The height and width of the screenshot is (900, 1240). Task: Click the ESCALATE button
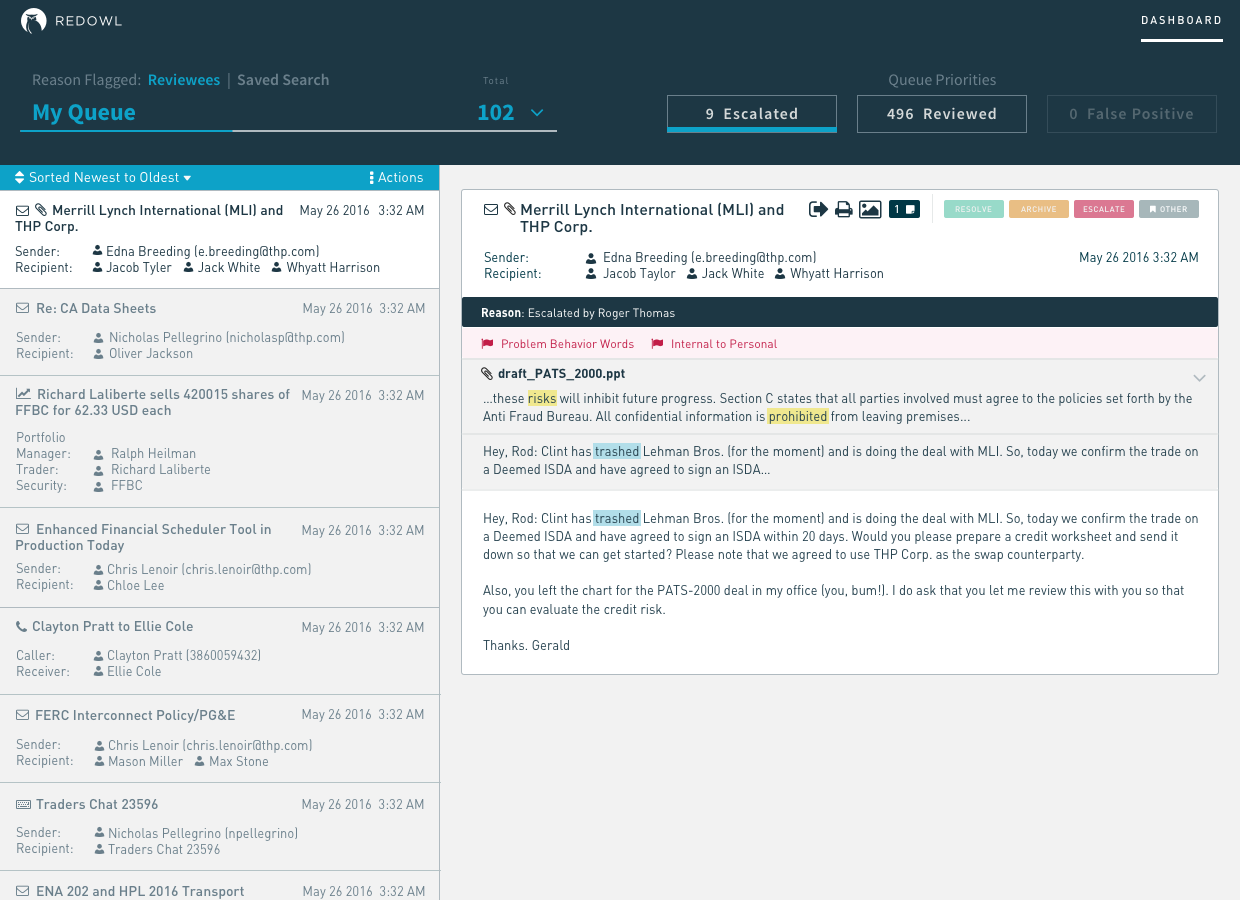coord(1103,209)
